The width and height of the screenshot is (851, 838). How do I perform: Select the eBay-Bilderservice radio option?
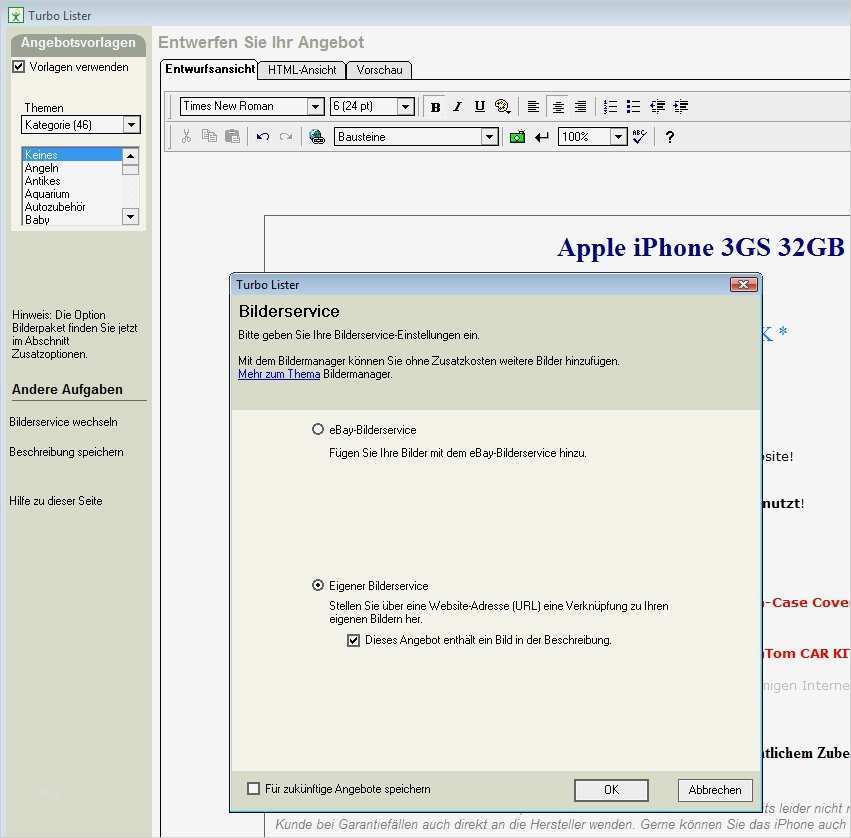point(317,429)
